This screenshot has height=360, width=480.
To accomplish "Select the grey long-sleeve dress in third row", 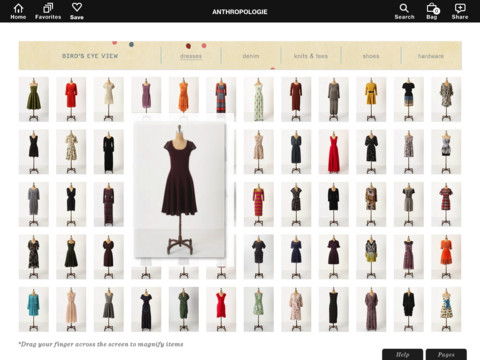I will coord(34,204).
